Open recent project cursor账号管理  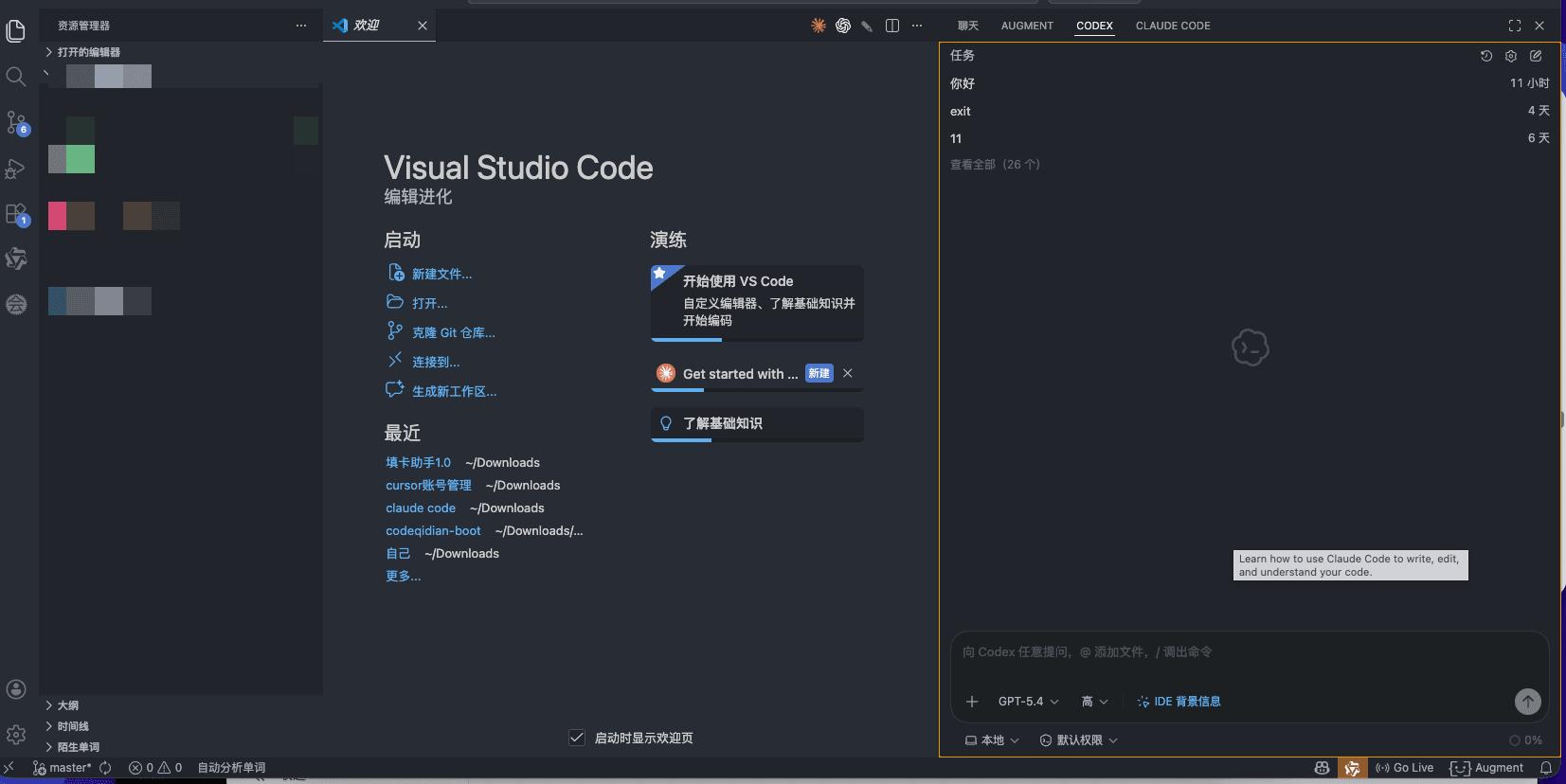pos(428,485)
